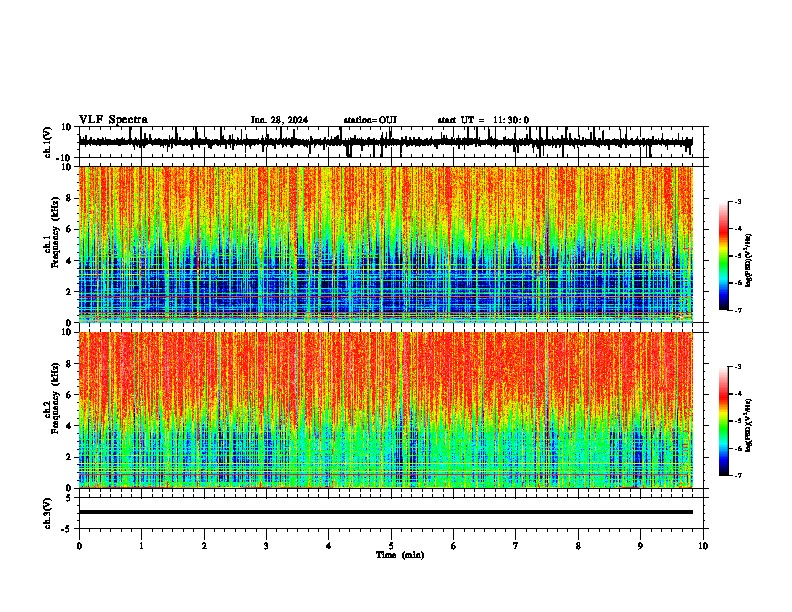Viewport: 792px width, 612px height.
Task: Click the ch.1 frequency spectrogram plot
Action: click(x=385, y=244)
